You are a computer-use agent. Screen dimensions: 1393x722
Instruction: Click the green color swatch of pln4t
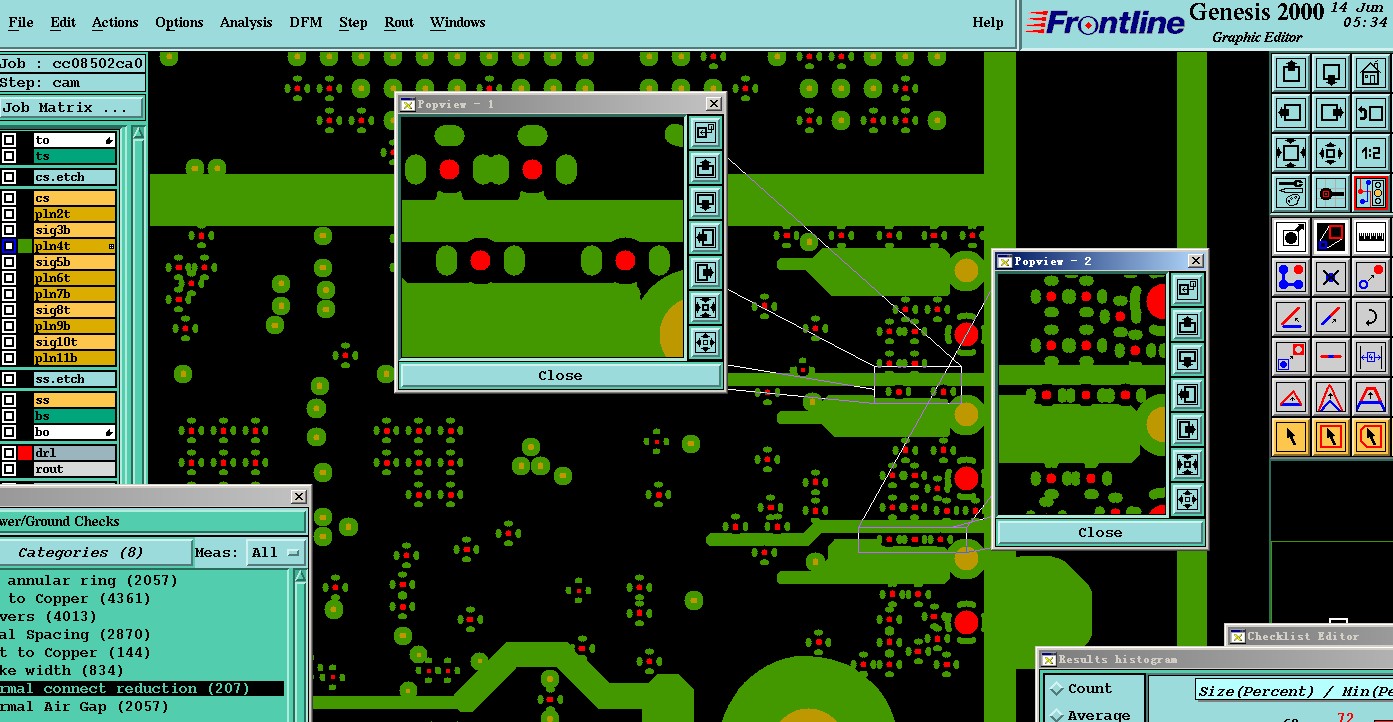25,246
